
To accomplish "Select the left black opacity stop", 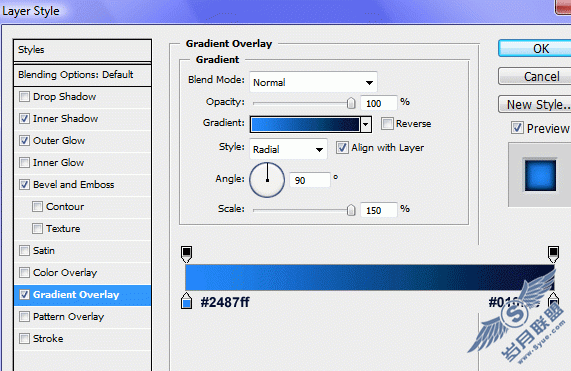I will click(x=186, y=254).
